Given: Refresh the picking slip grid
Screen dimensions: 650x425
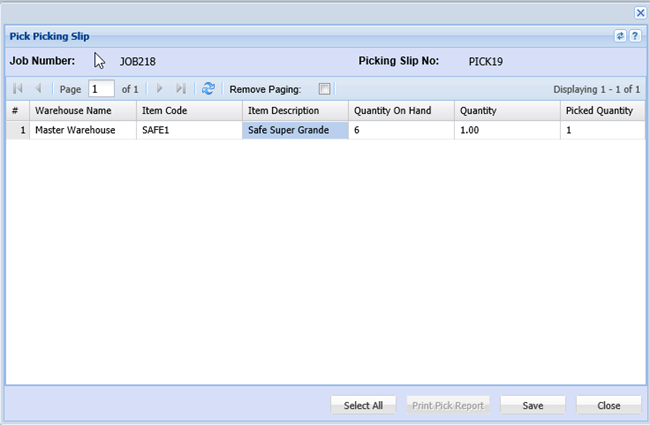Looking at the screenshot, I should click(208, 89).
